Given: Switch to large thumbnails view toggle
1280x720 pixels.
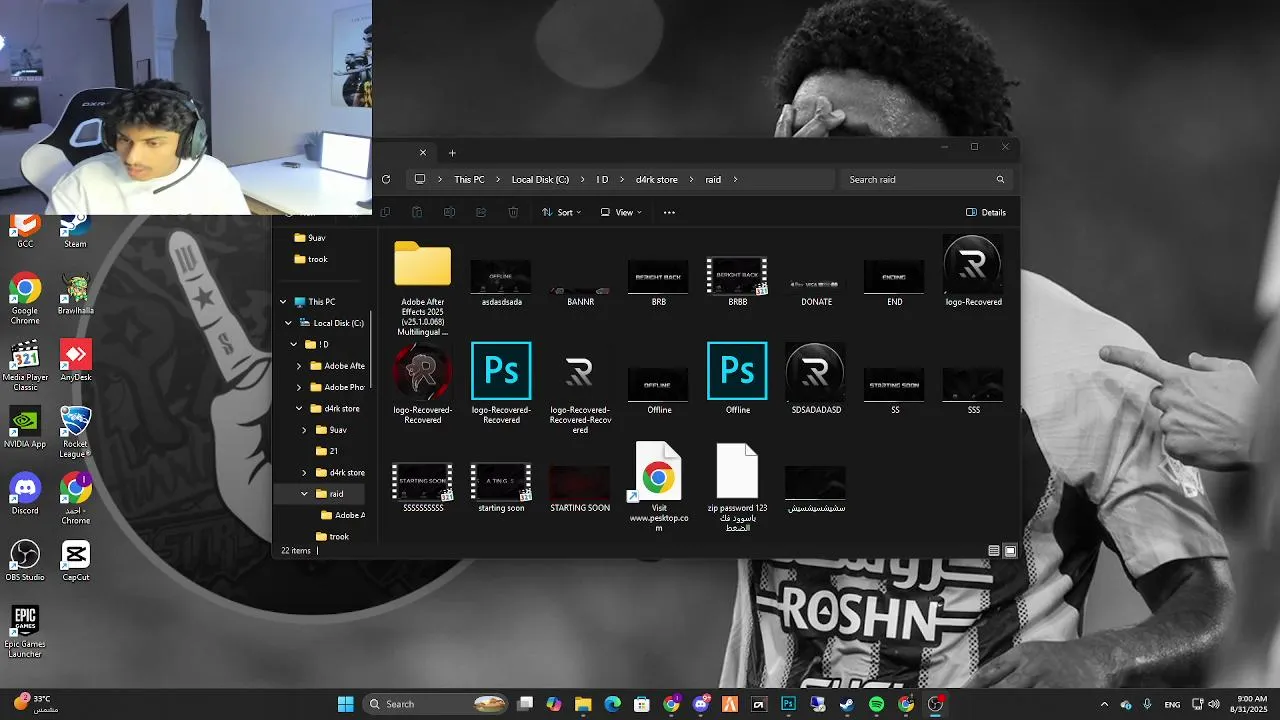Looking at the screenshot, I should (x=1010, y=551).
